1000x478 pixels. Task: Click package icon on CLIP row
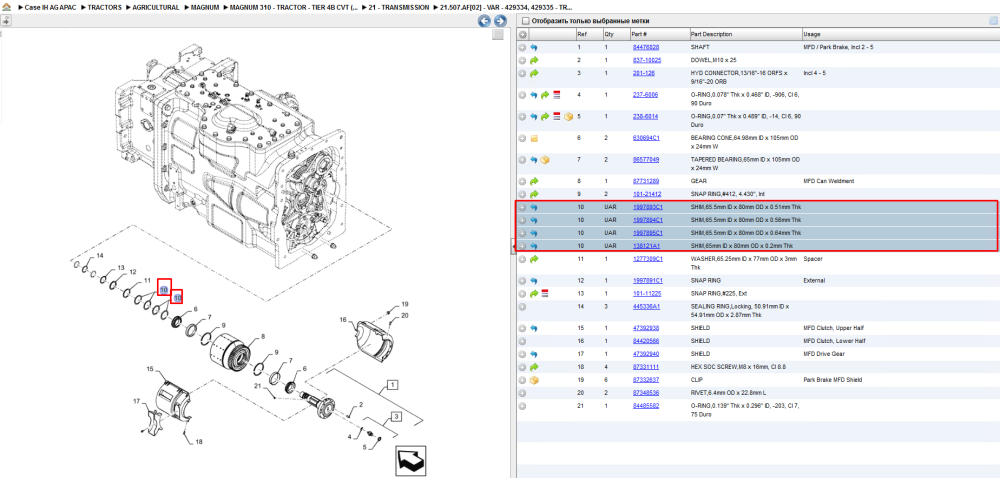pos(534,380)
